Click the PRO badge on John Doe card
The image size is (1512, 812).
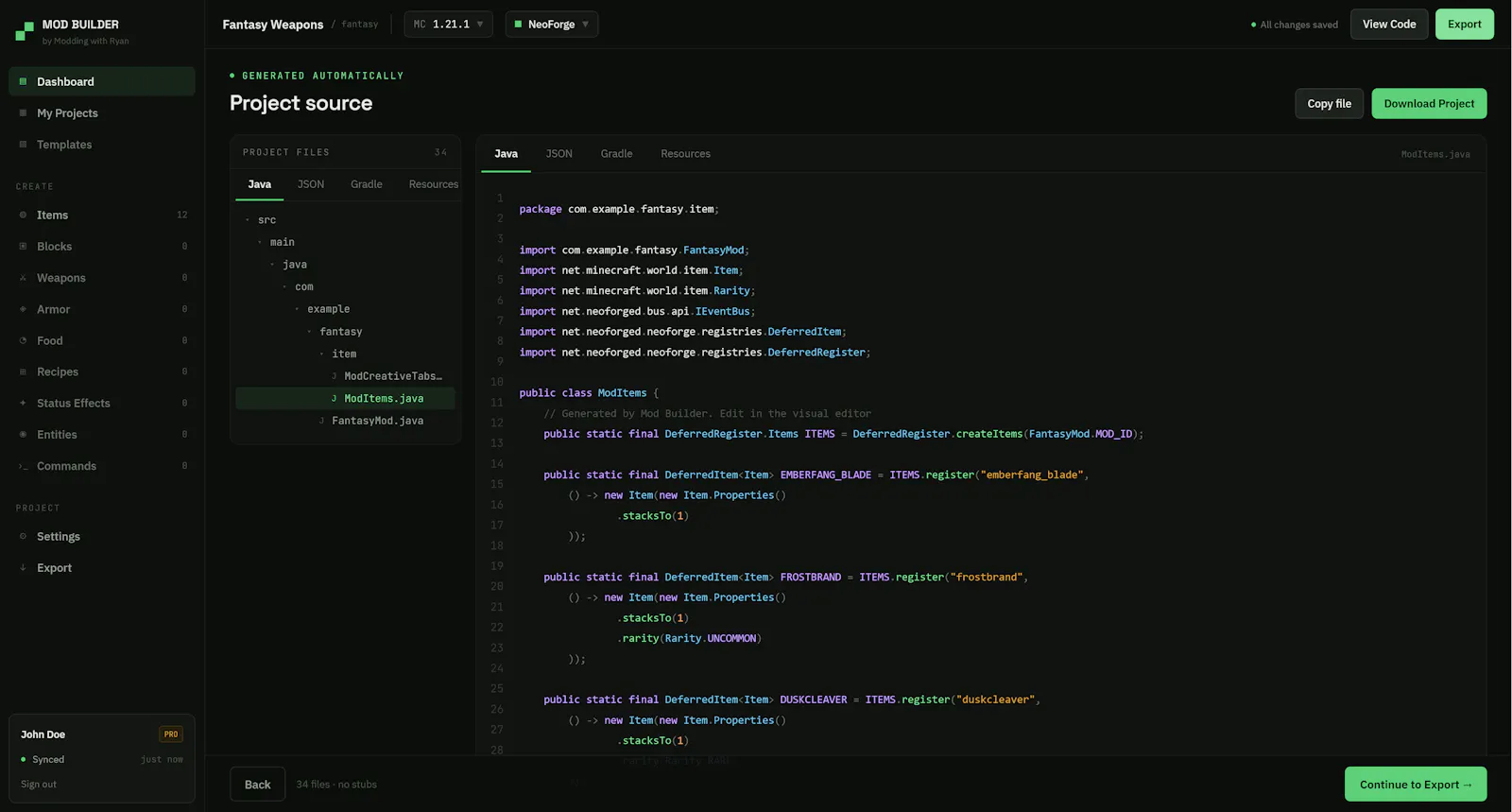click(x=171, y=734)
